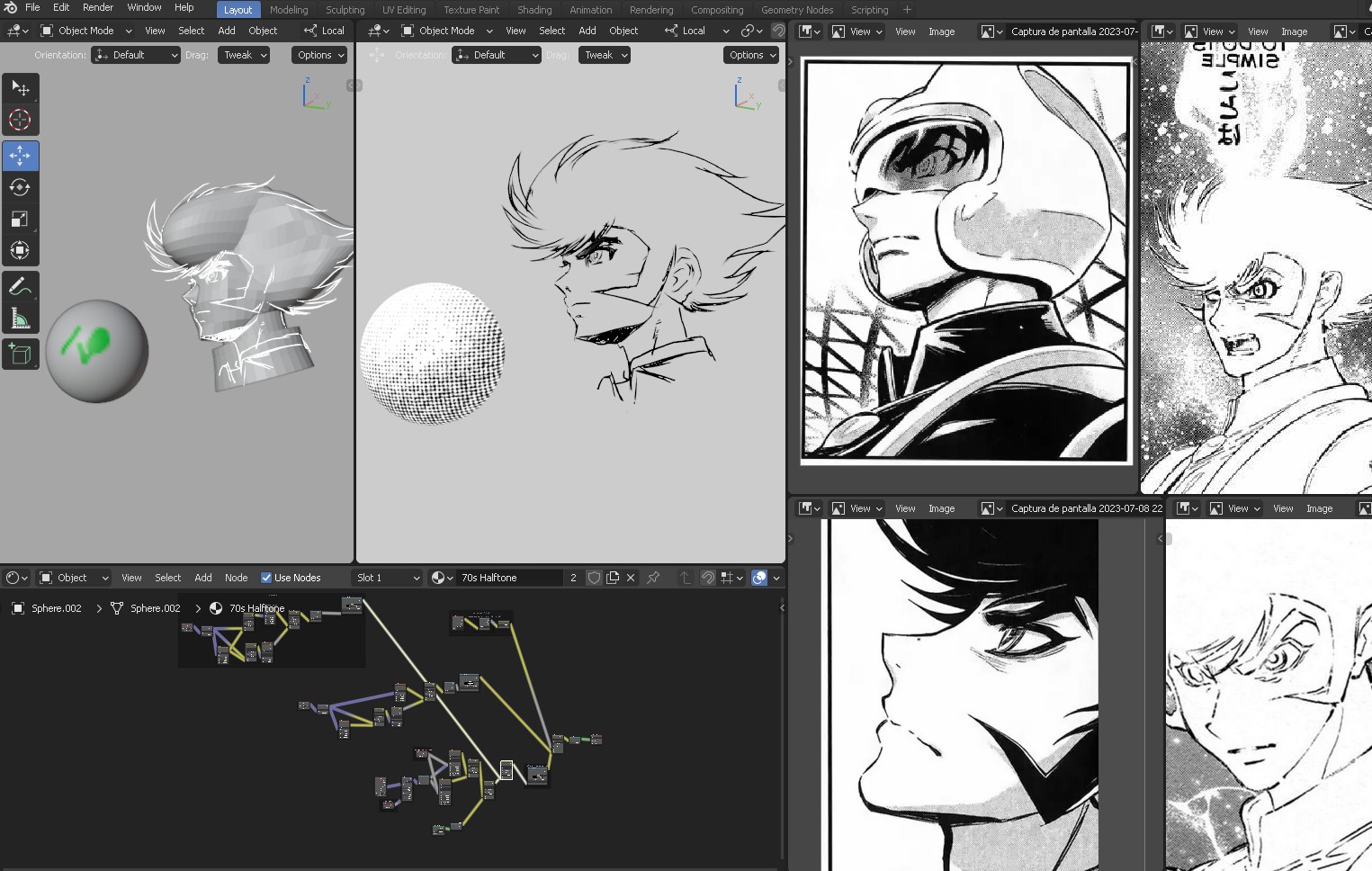This screenshot has height=871, width=1372.
Task: Toggle node editor snapping magnet
Action: pyautogui.click(x=708, y=578)
